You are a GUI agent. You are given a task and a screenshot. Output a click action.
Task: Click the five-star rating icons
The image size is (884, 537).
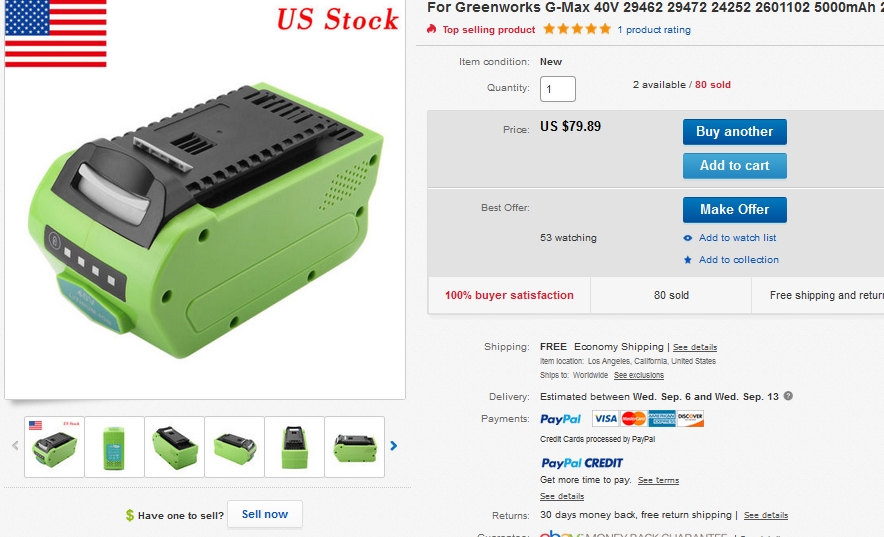pyautogui.click(x=577, y=29)
